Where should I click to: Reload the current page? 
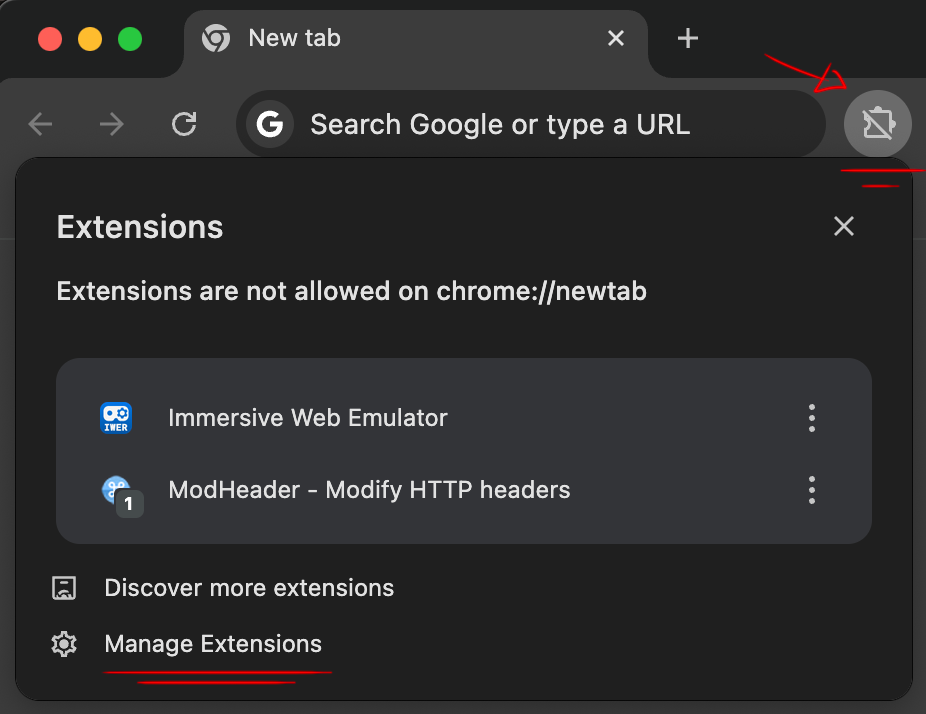click(x=184, y=124)
